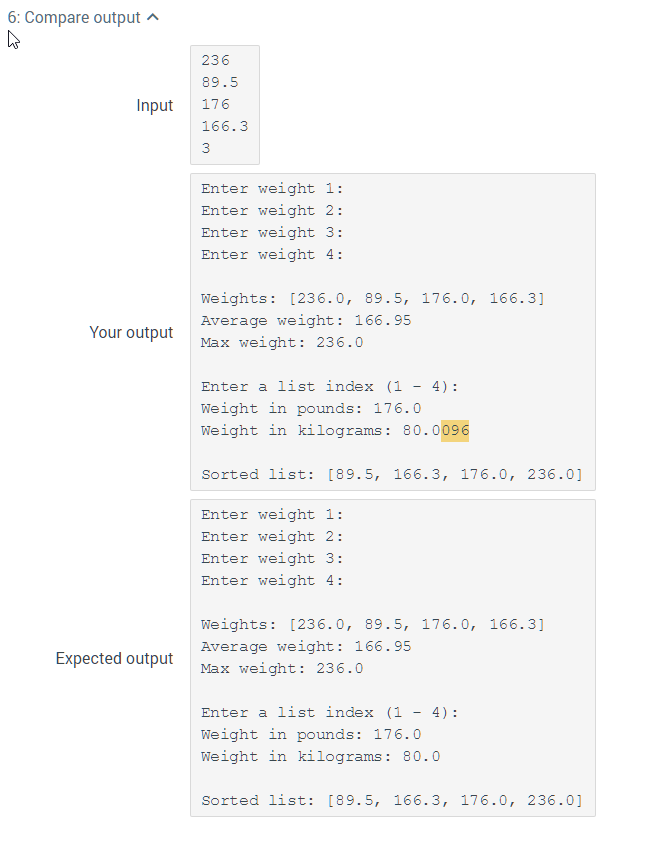669x844 pixels.
Task: Click inside the Input values box
Action: click(x=222, y=105)
